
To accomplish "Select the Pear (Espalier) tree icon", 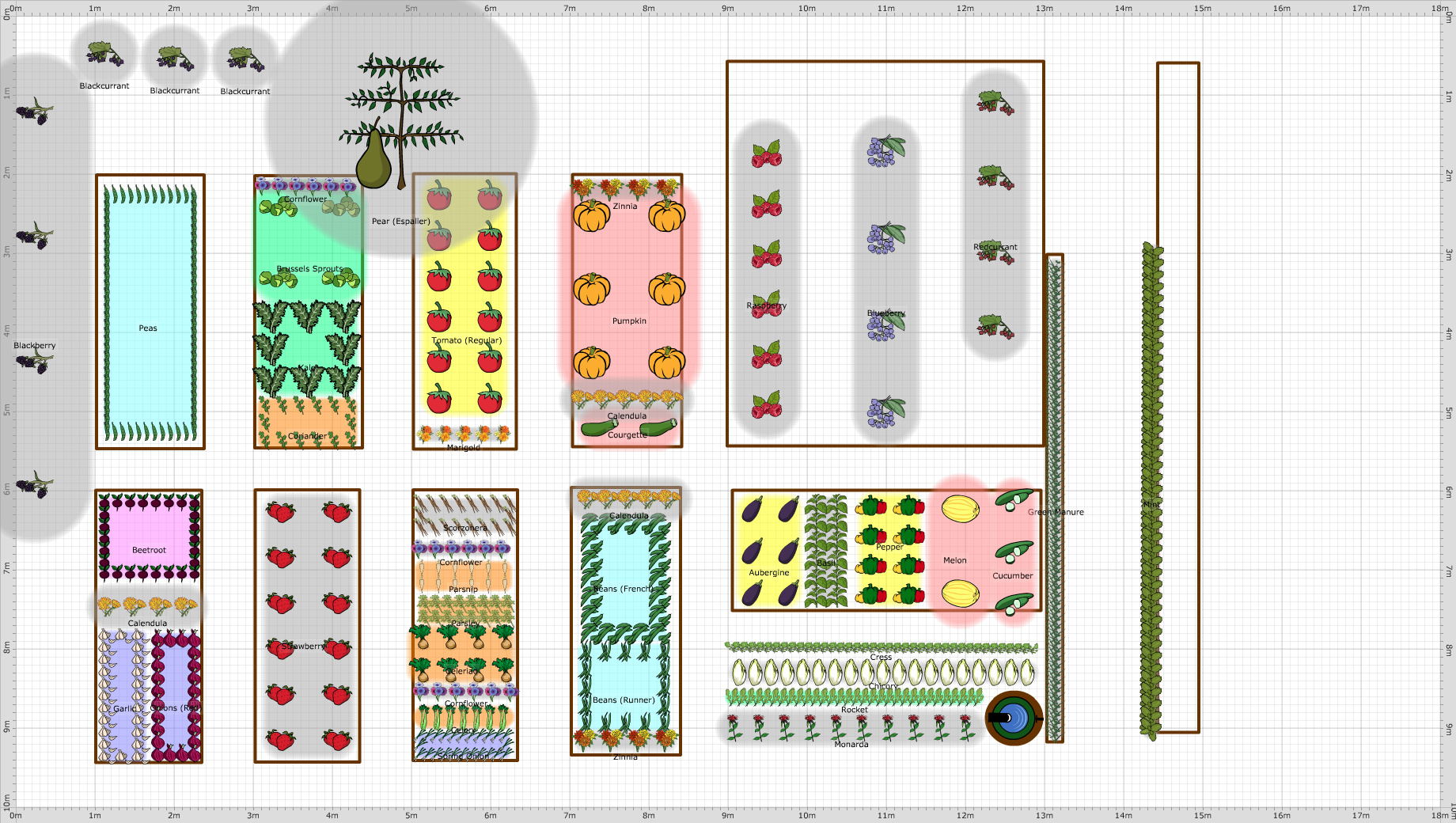I will pyautogui.click(x=400, y=121).
